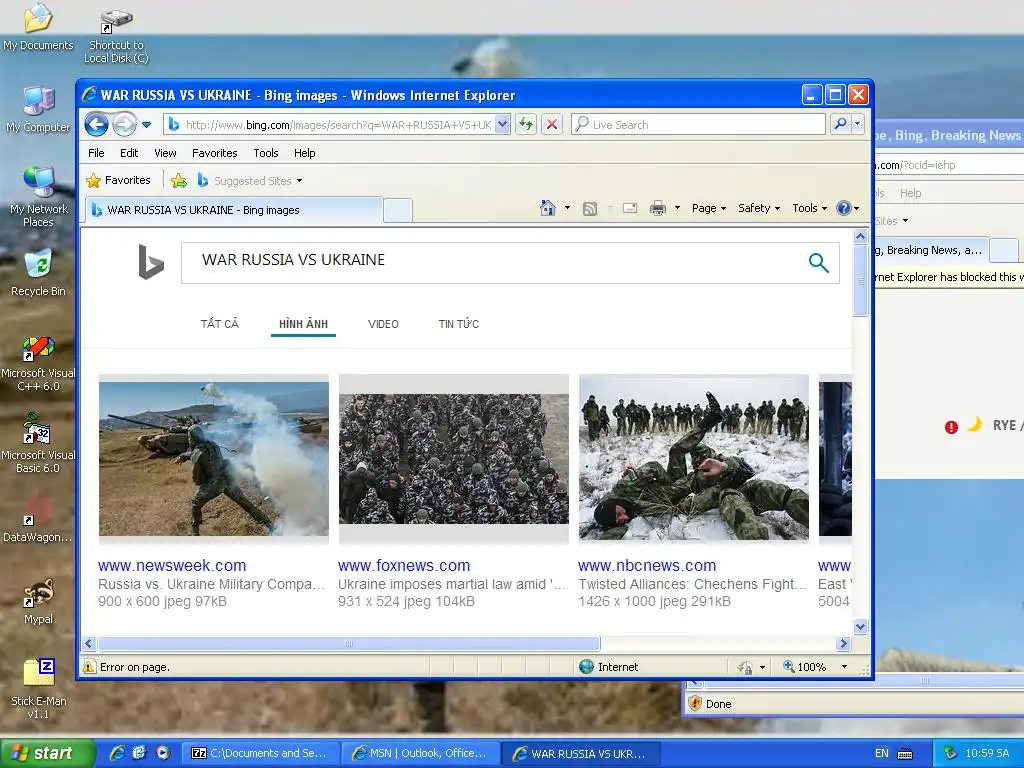Open the foxnews soldiers thumbnail

(x=454, y=458)
